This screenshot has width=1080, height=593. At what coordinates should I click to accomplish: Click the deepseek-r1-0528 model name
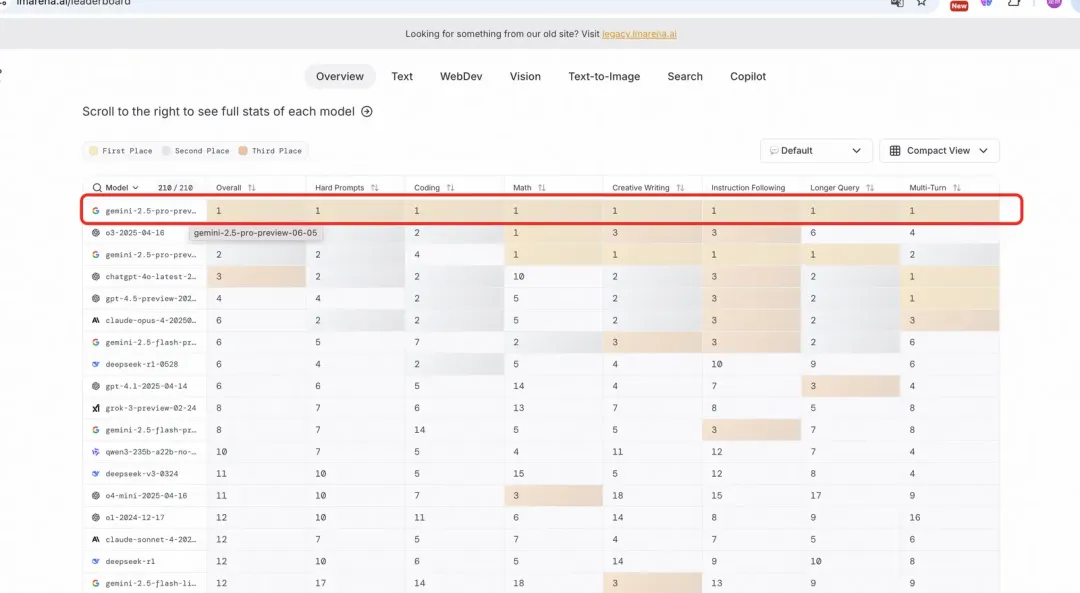coord(141,364)
